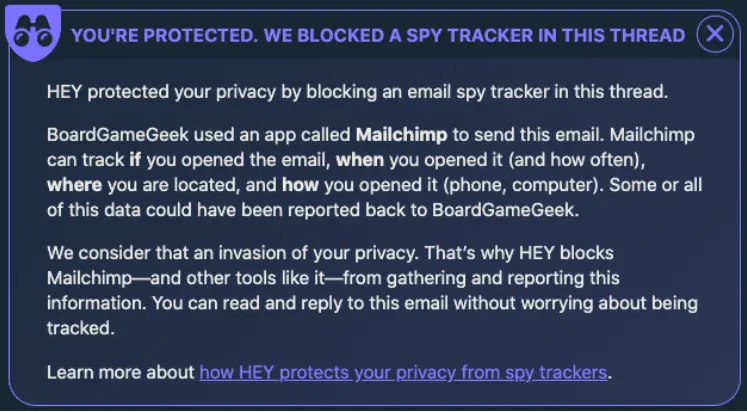This screenshot has height=412, width=747.
Task: Open the how HEY protects your privacy link
Action: pos(404,372)
